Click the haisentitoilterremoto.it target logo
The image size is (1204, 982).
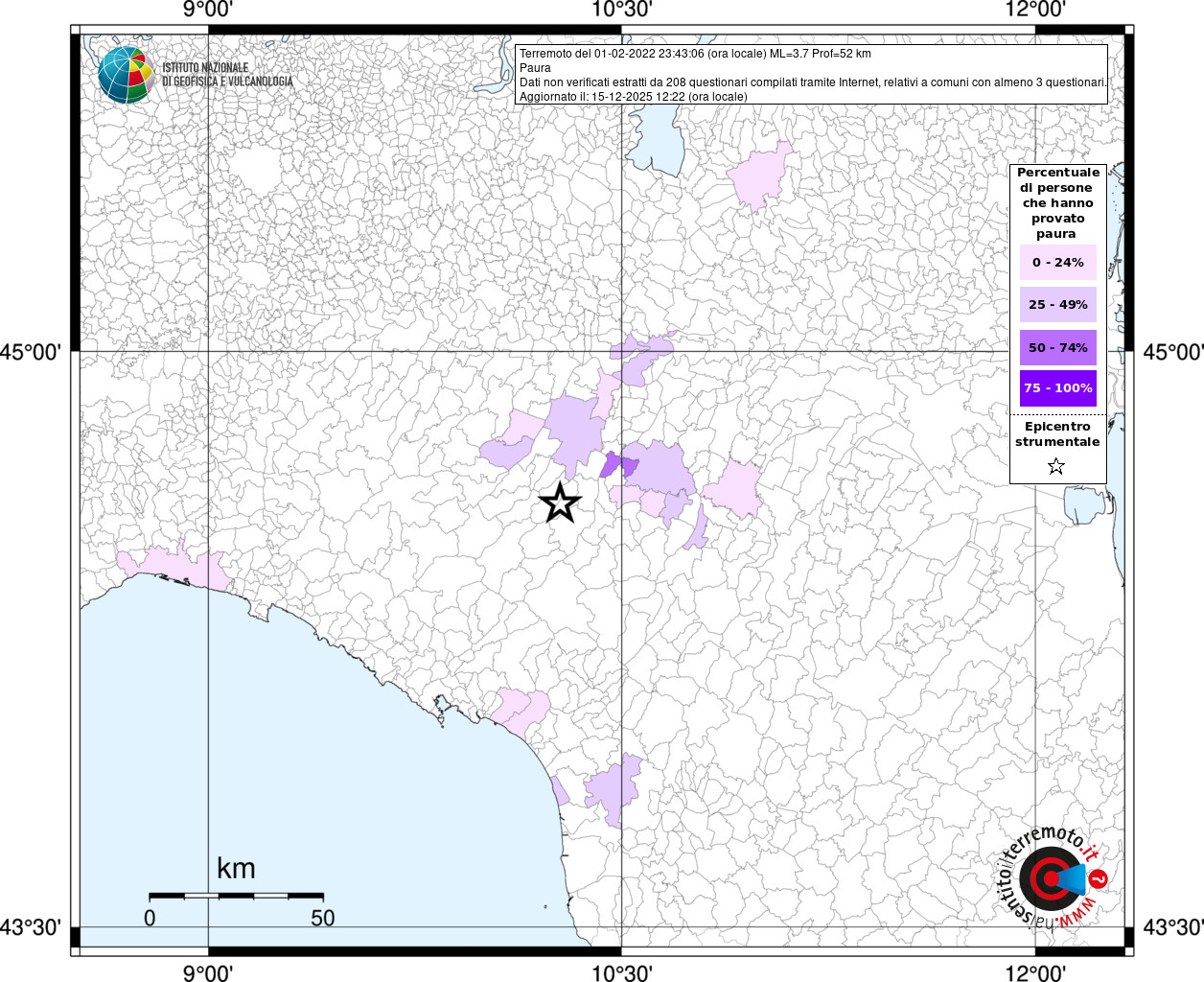tap(1052, 877)
